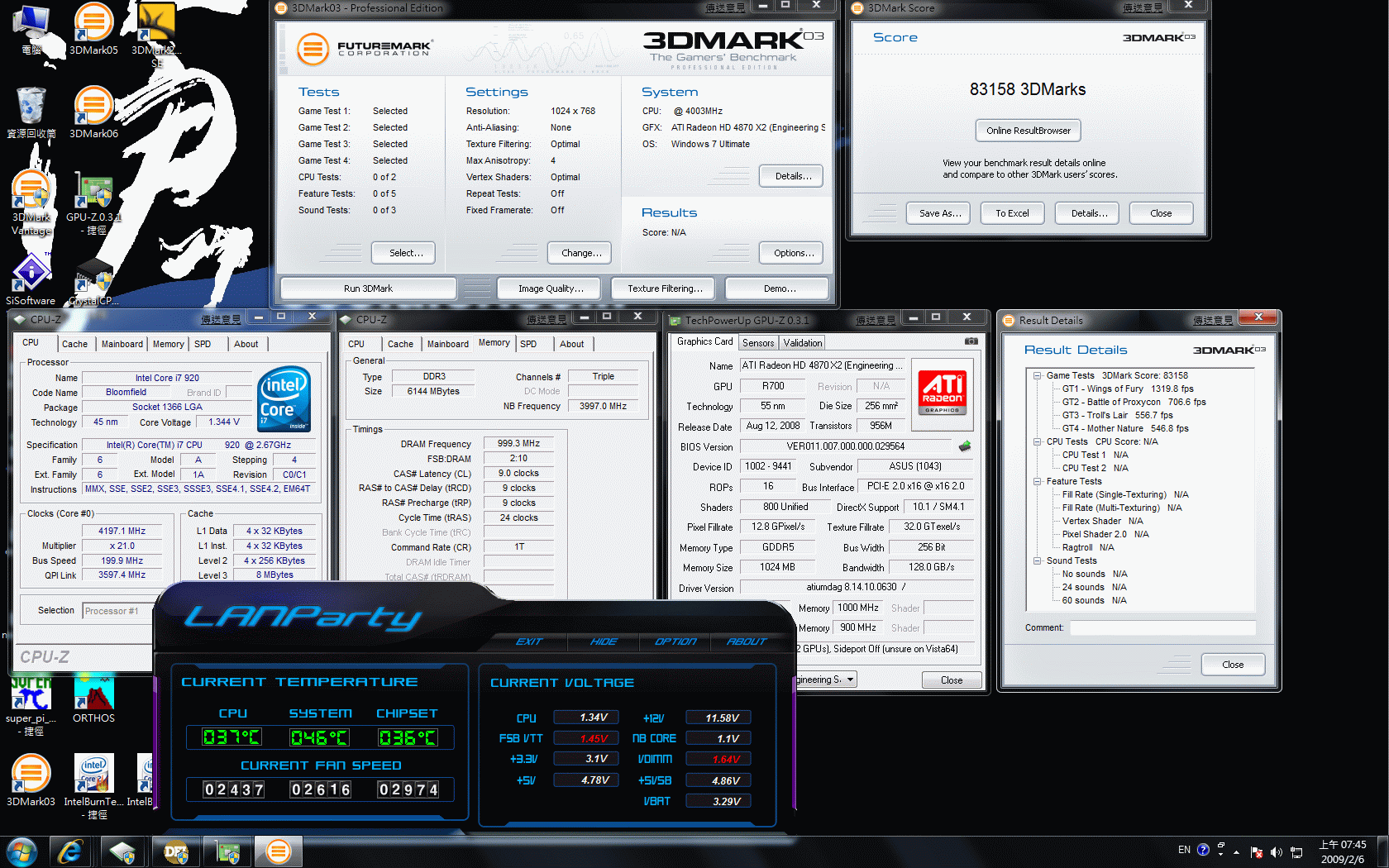Open the 3DMark Vantage desktop shortcut
The height and width of the screenshot is (868, 1389).
[31, 203]
